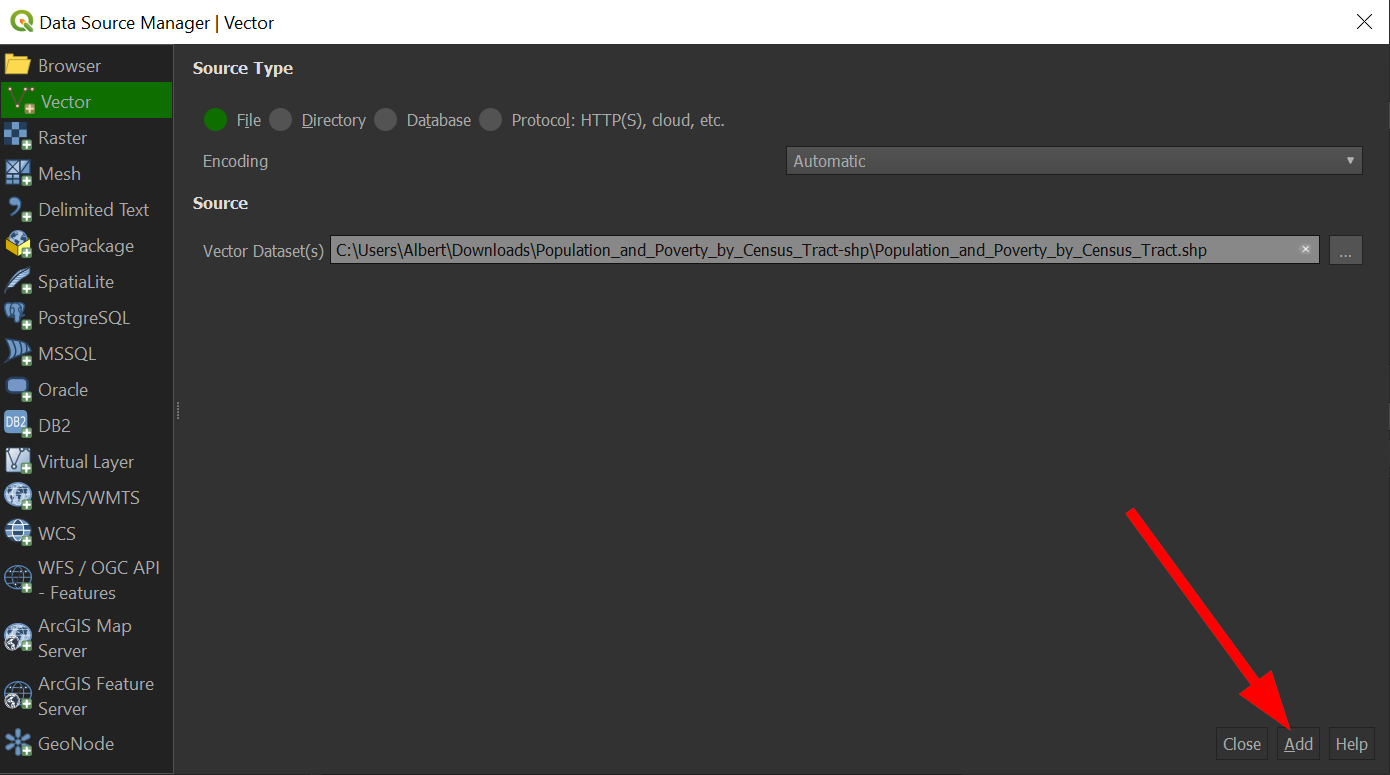Select the Oracle database icon
Viewport: 1390px width, 775px height.
18,389
